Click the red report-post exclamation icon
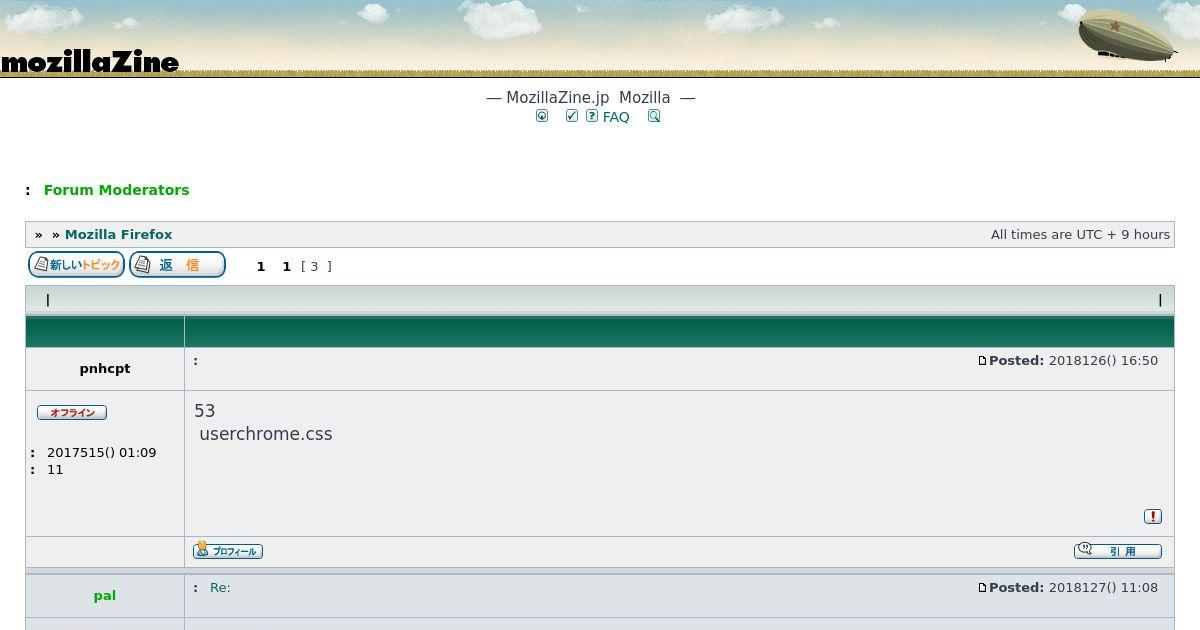Viewport: 1200px width, 630px height. point(1152,516)
